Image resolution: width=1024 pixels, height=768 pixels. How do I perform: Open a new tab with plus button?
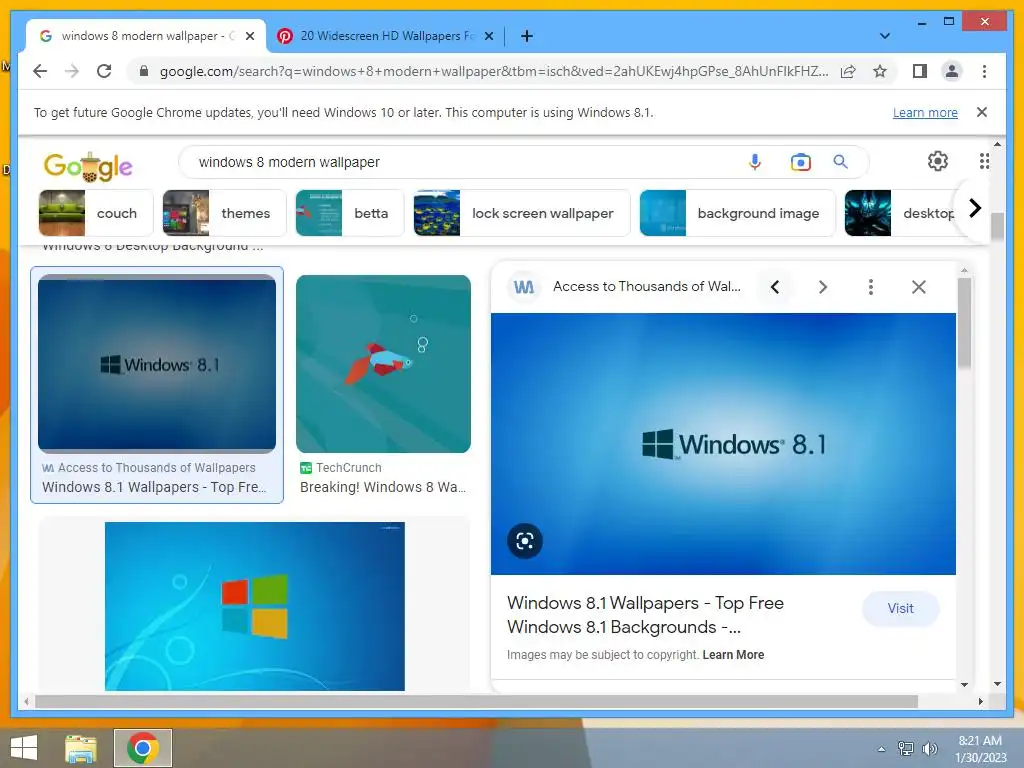(x=527, y=36)
